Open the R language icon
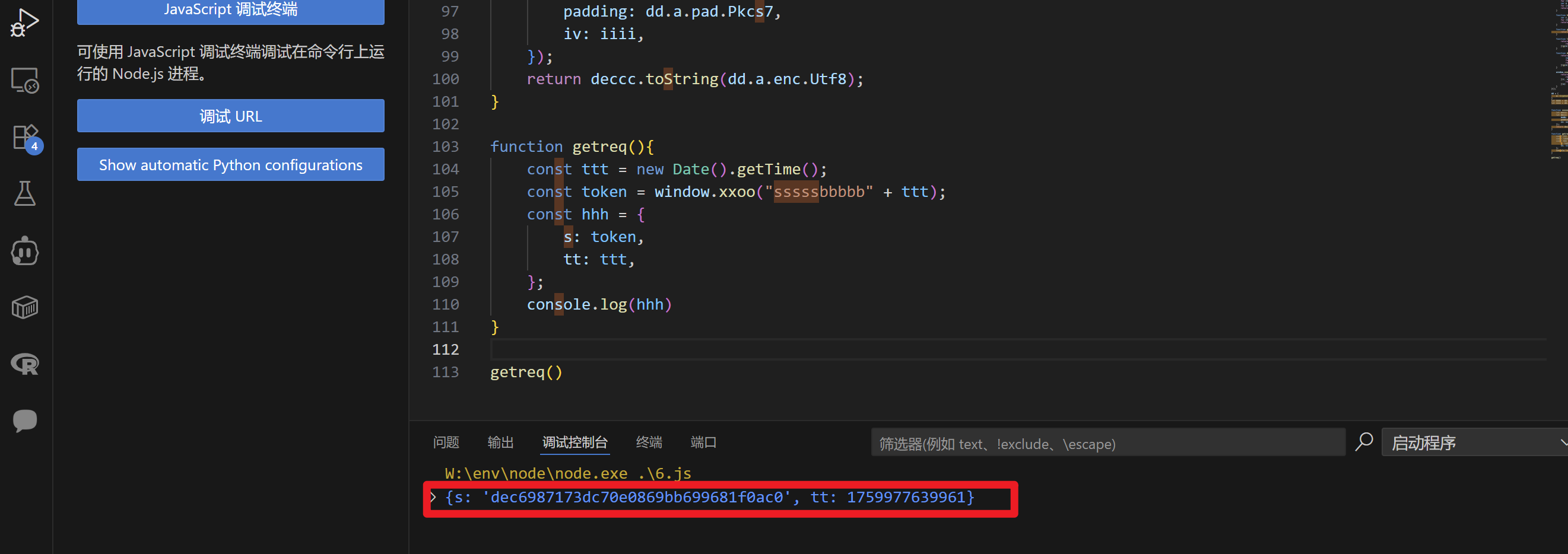This screenshot has height=554, width=1568. tap(24, 364)
